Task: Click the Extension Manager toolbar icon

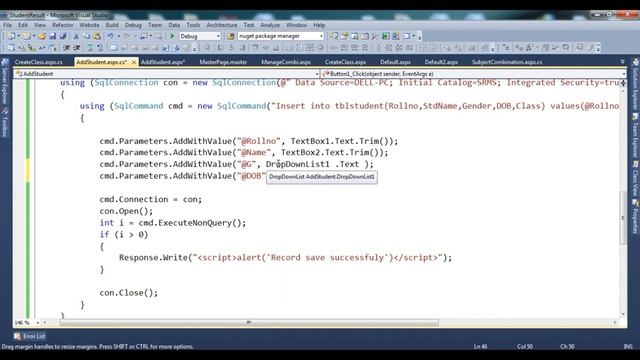Action: 396,36
